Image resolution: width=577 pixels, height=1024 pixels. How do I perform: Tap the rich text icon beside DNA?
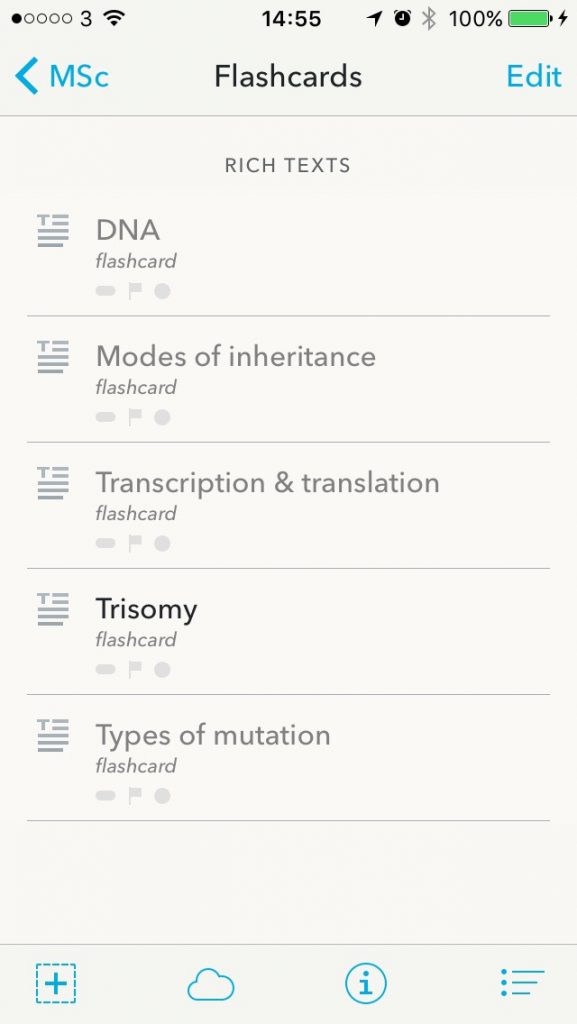[53, 230]
